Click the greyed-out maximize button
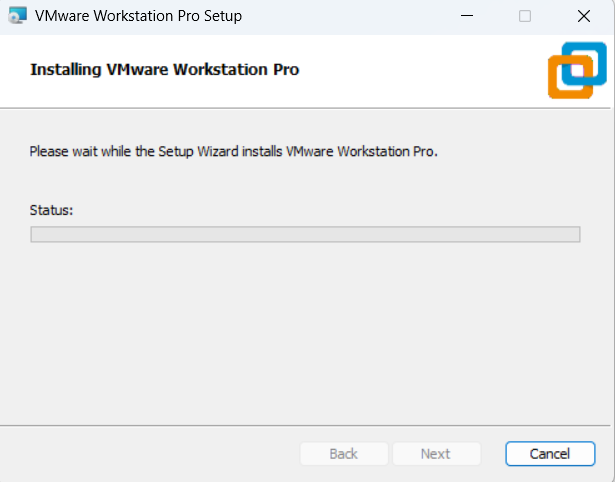 (525, 16)
